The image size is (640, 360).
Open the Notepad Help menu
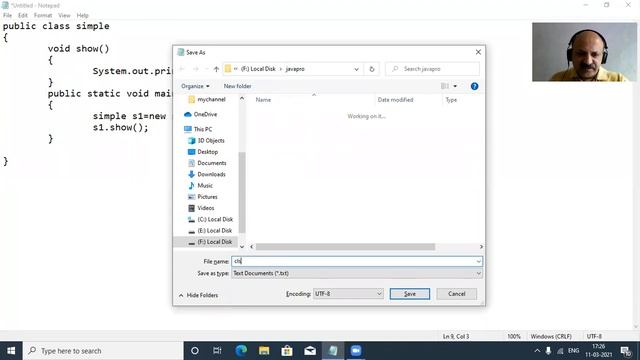[x=82, y=15]
